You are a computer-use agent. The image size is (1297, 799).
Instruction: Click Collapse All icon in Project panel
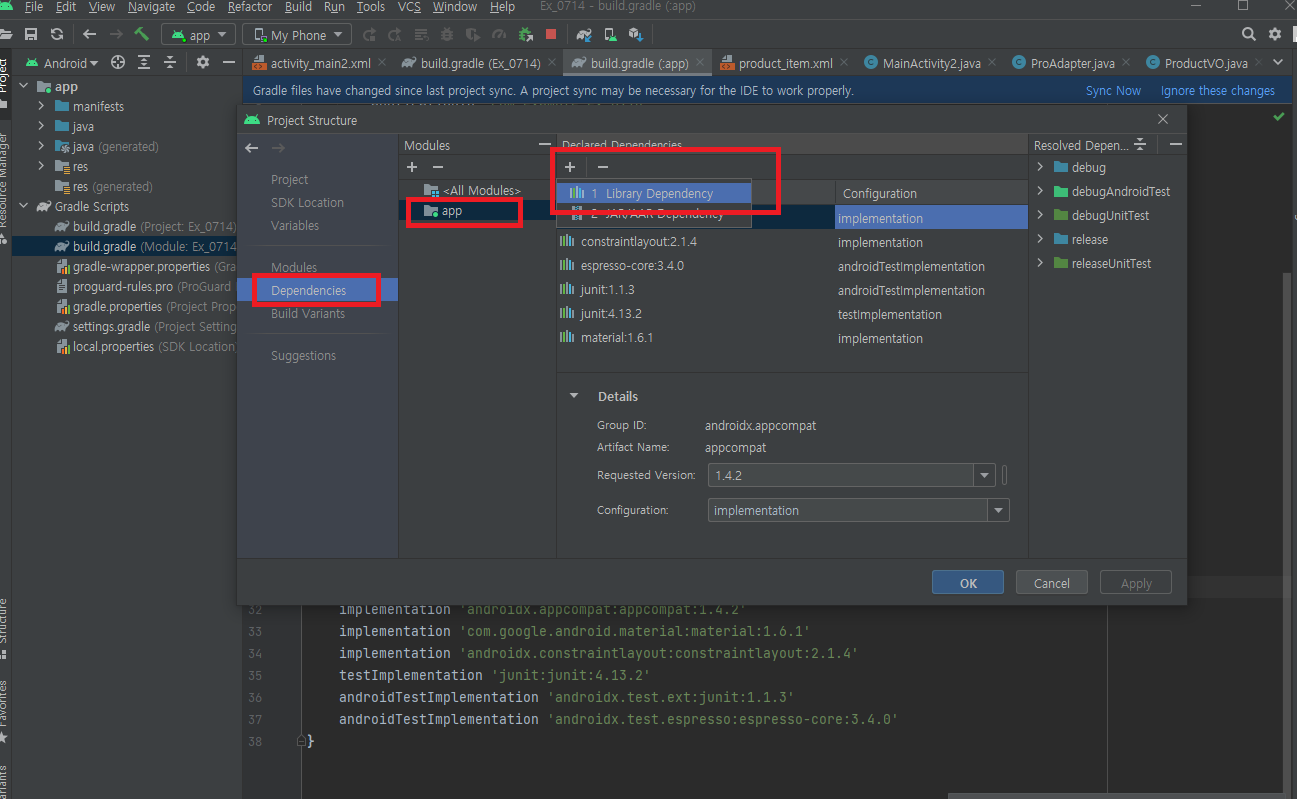pos(170,62)
